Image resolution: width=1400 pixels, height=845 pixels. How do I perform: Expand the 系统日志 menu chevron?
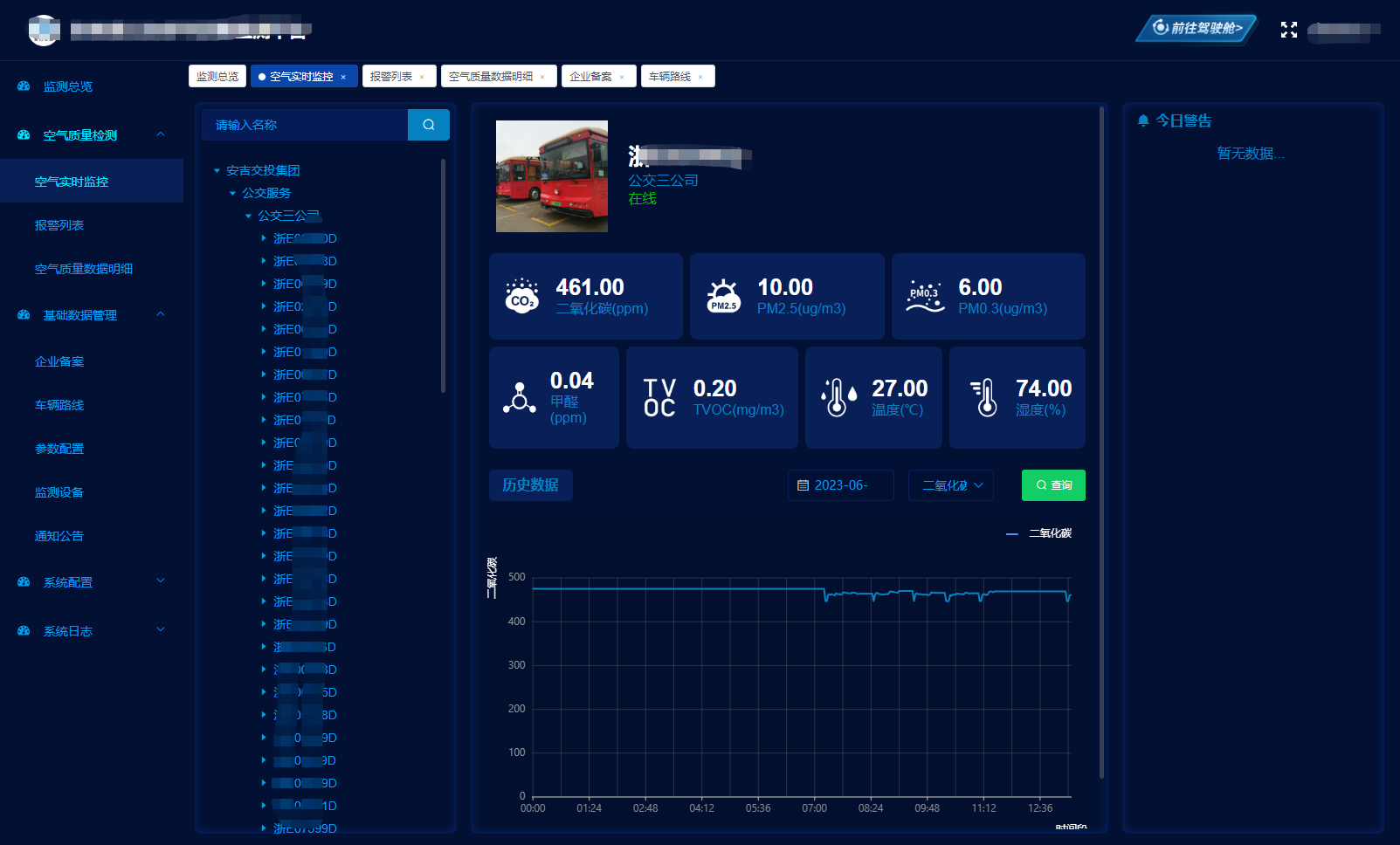coord(161,630)
